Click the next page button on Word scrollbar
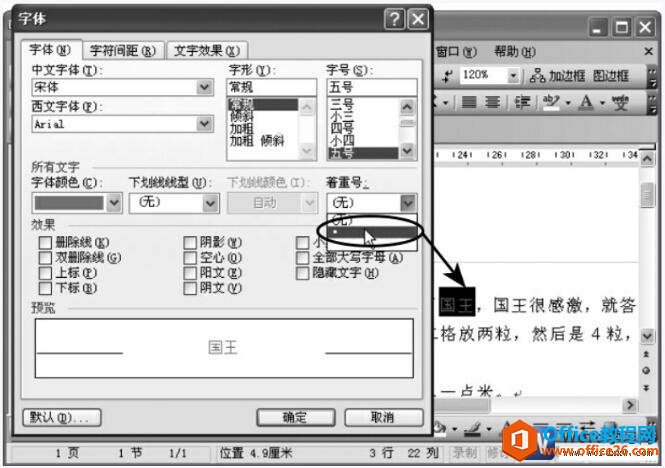Screen dimensions: 665x468 point(646,388)
